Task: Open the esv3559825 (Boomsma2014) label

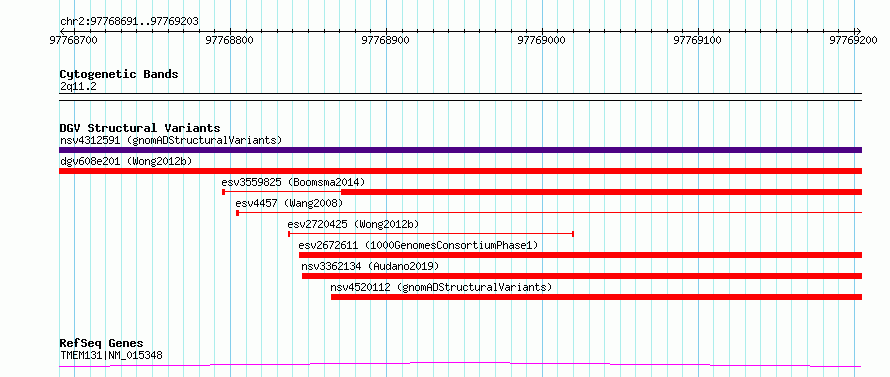Action: (x=293, y=182)
